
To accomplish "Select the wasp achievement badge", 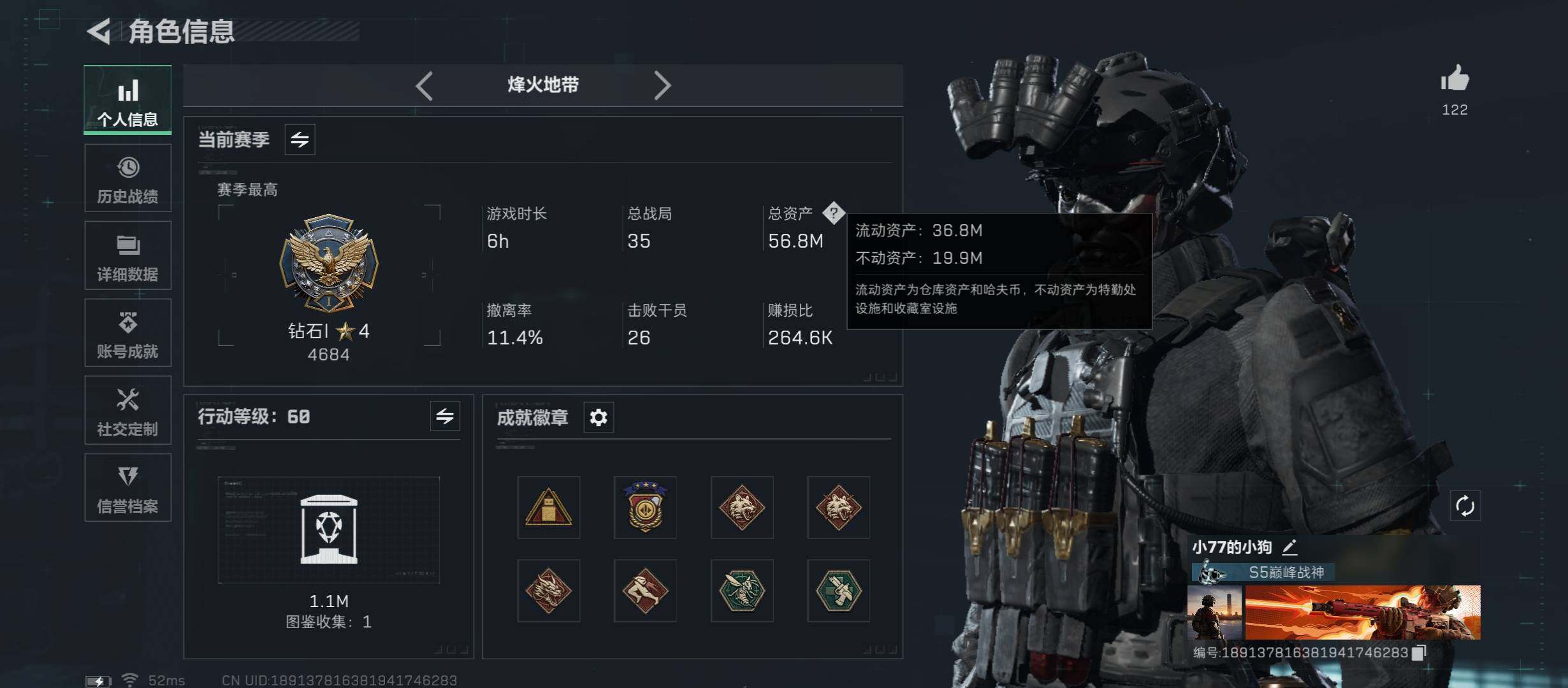I will click(742, 591).
